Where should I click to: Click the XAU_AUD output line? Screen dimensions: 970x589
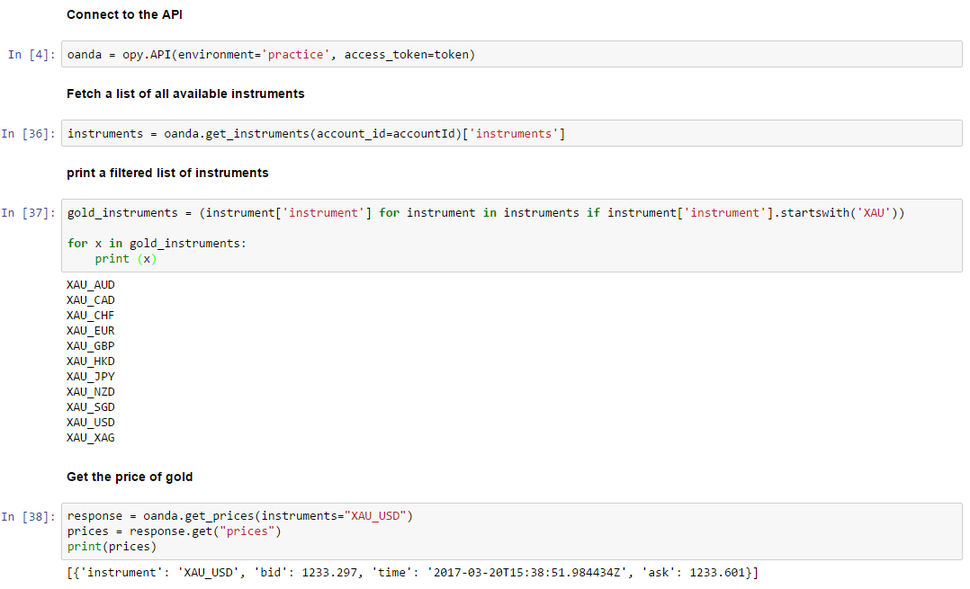click(x=91, y=285)
